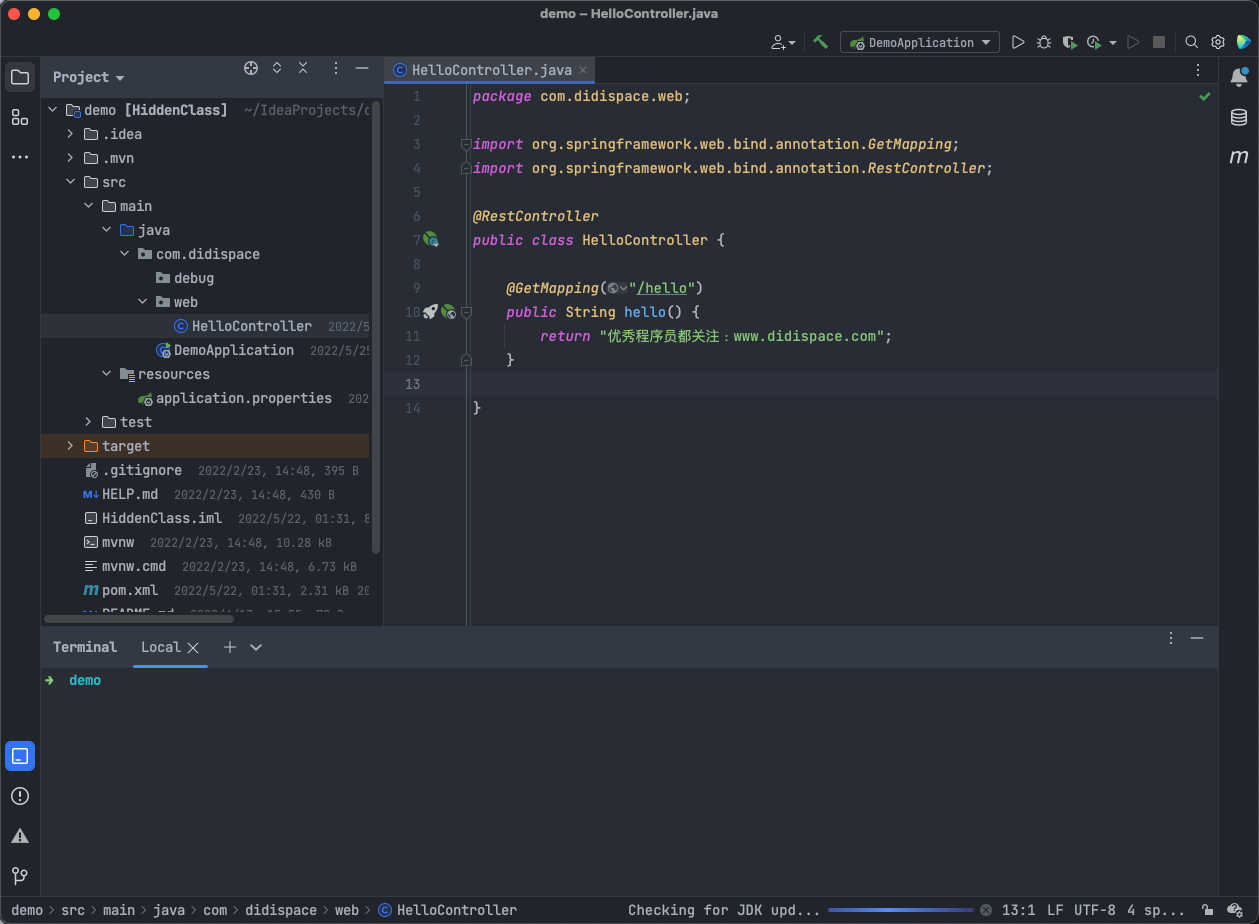Click the Search Everywhere magnifier icon

1191,42
